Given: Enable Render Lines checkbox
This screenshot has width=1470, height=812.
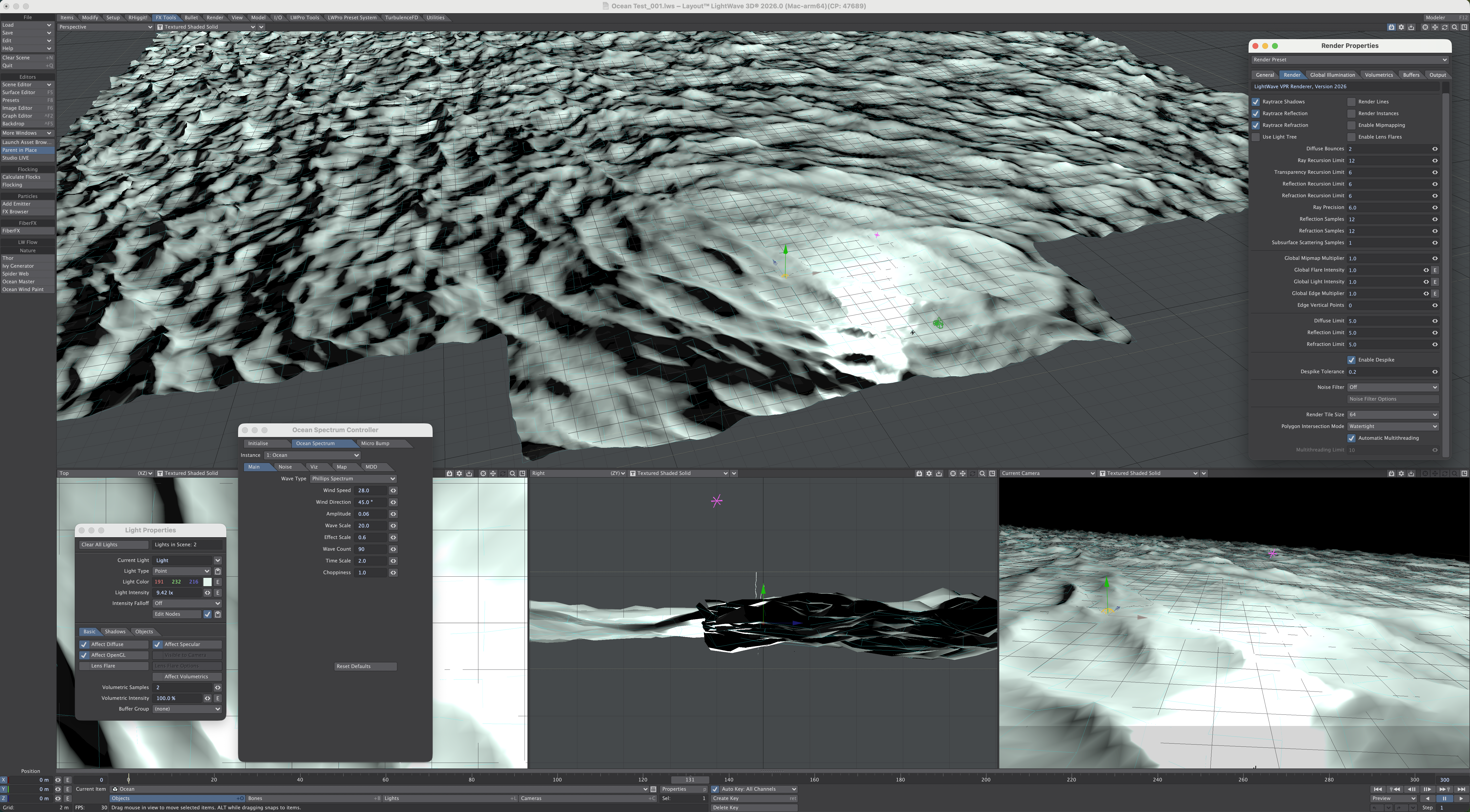Looking at the screenshot, I should 1351,102.
